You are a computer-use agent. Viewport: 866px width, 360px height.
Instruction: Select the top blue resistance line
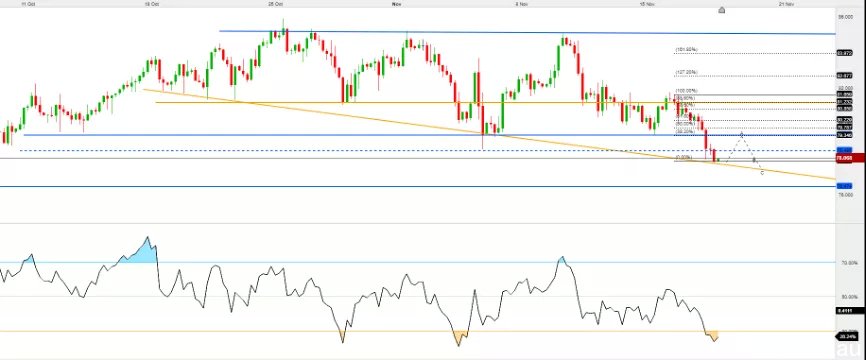pyautogui.click(x=527, y=33)
